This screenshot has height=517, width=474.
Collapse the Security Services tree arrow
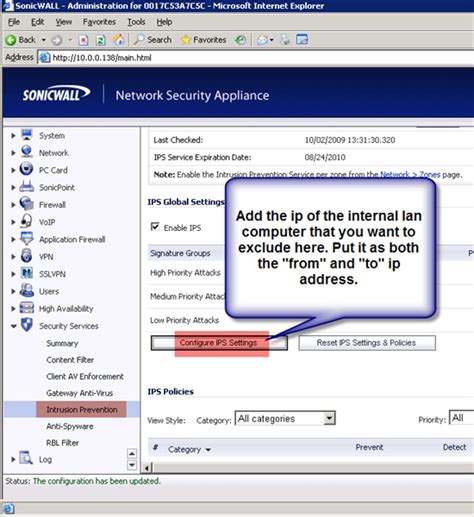13,326
